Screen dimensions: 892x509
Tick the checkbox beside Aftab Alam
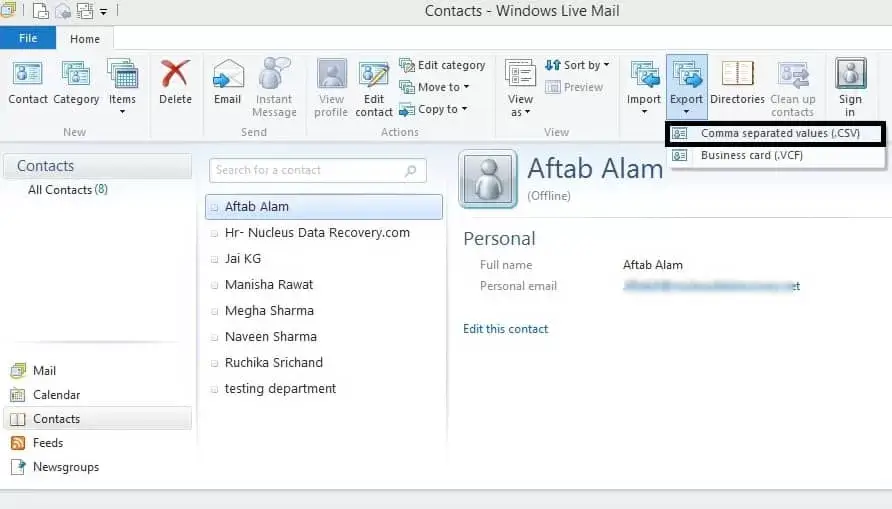tap(214, 208)
